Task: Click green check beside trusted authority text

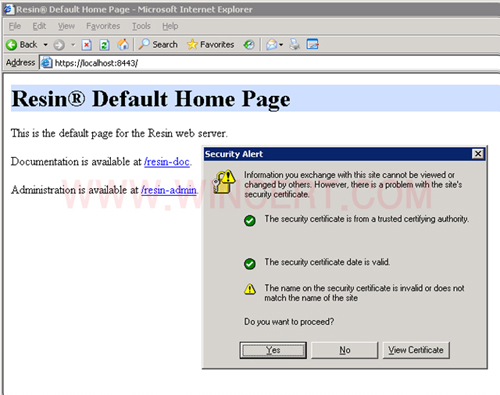Action: click(x=250, y=220)
